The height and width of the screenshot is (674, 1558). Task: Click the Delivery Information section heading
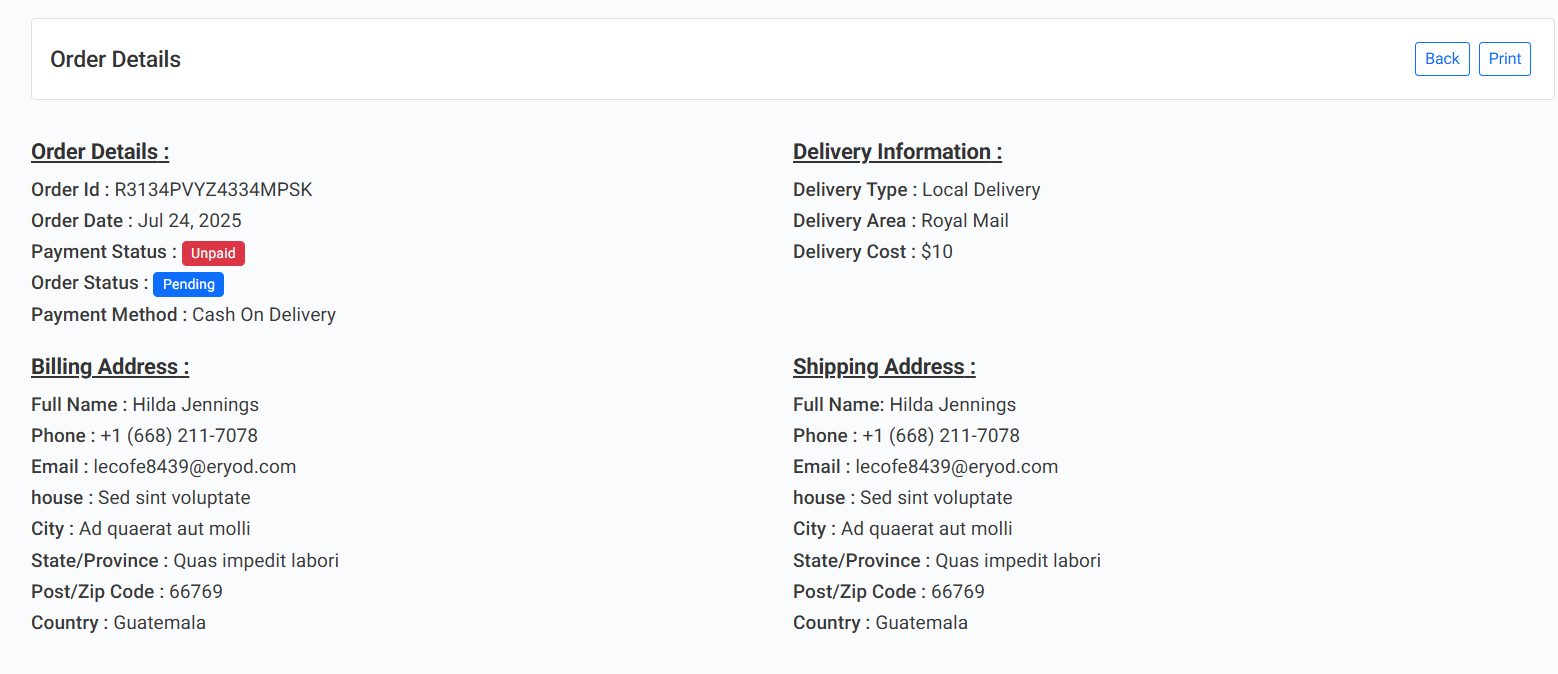click(897, 152)
